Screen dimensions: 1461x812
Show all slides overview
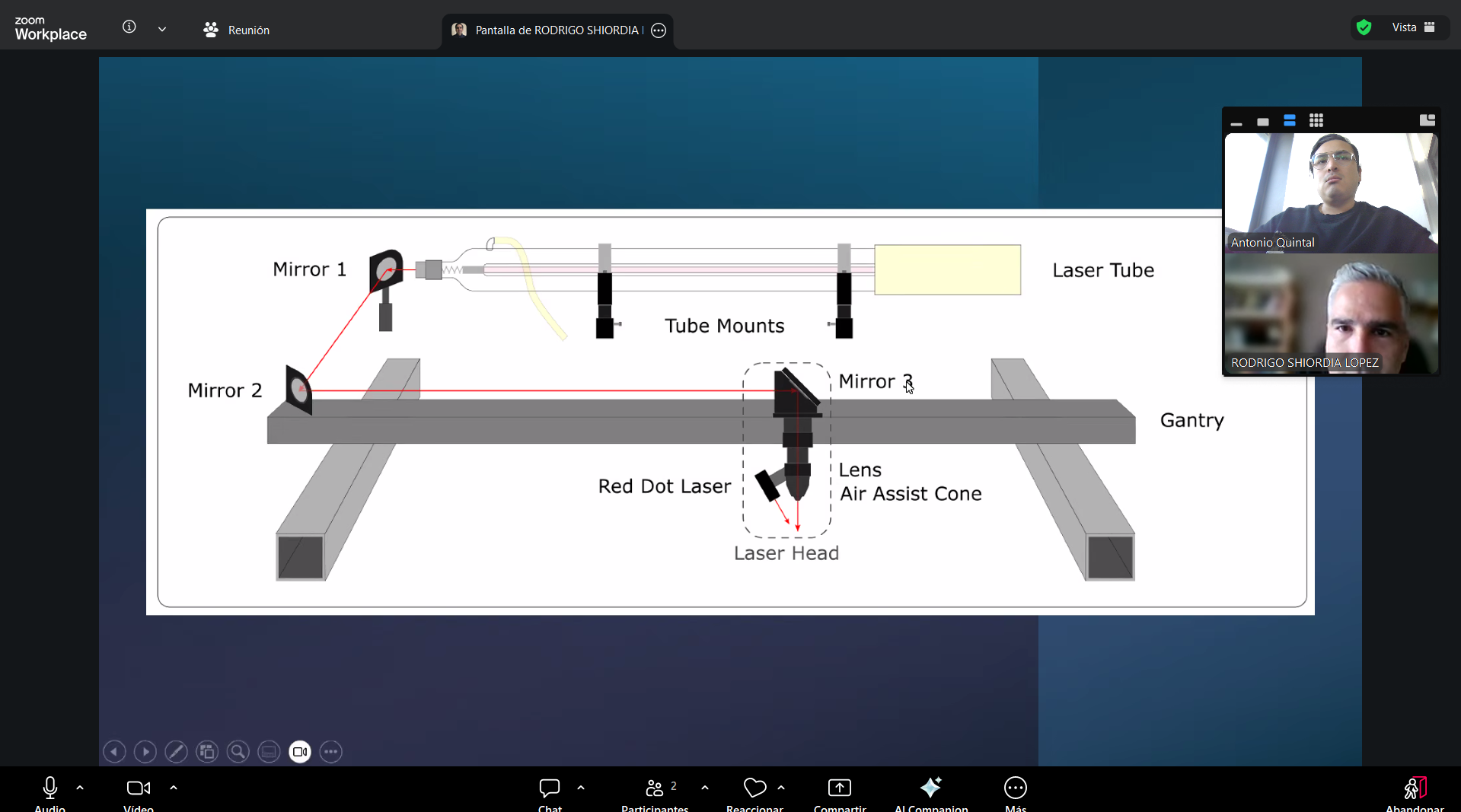click(x=207, y=752)
